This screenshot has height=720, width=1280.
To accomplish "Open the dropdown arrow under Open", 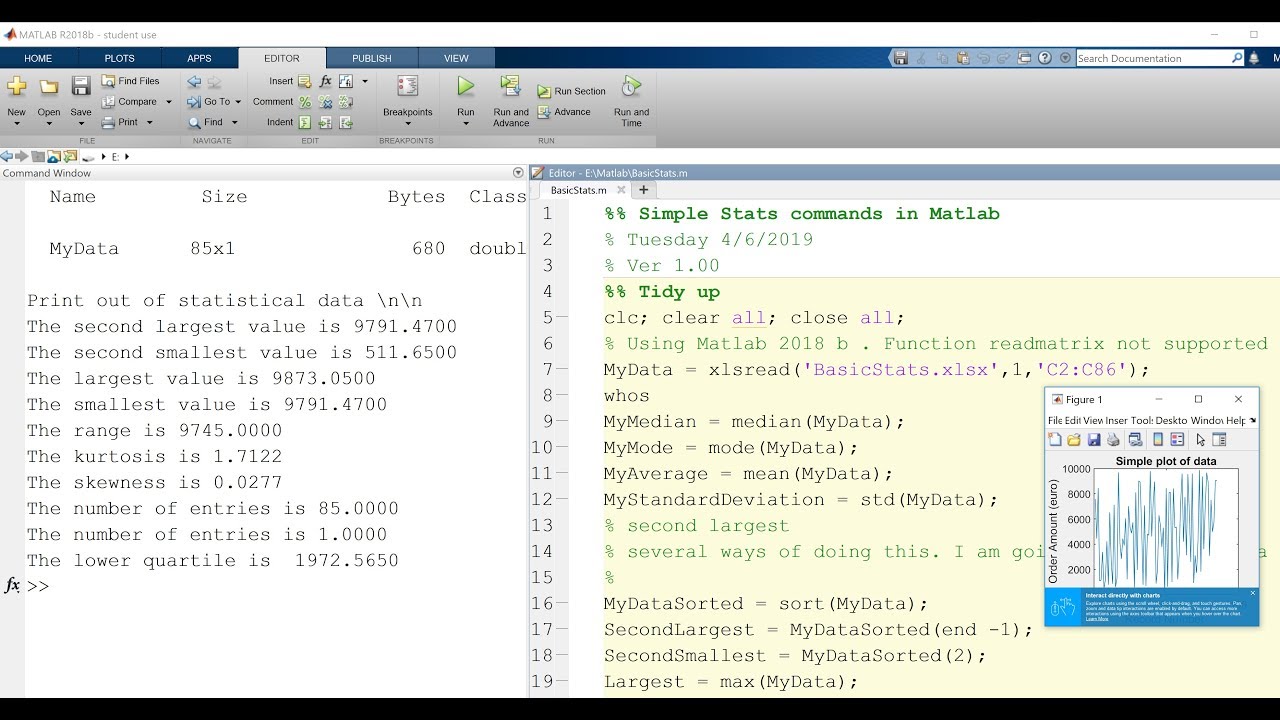I will [x=49, y=125].
